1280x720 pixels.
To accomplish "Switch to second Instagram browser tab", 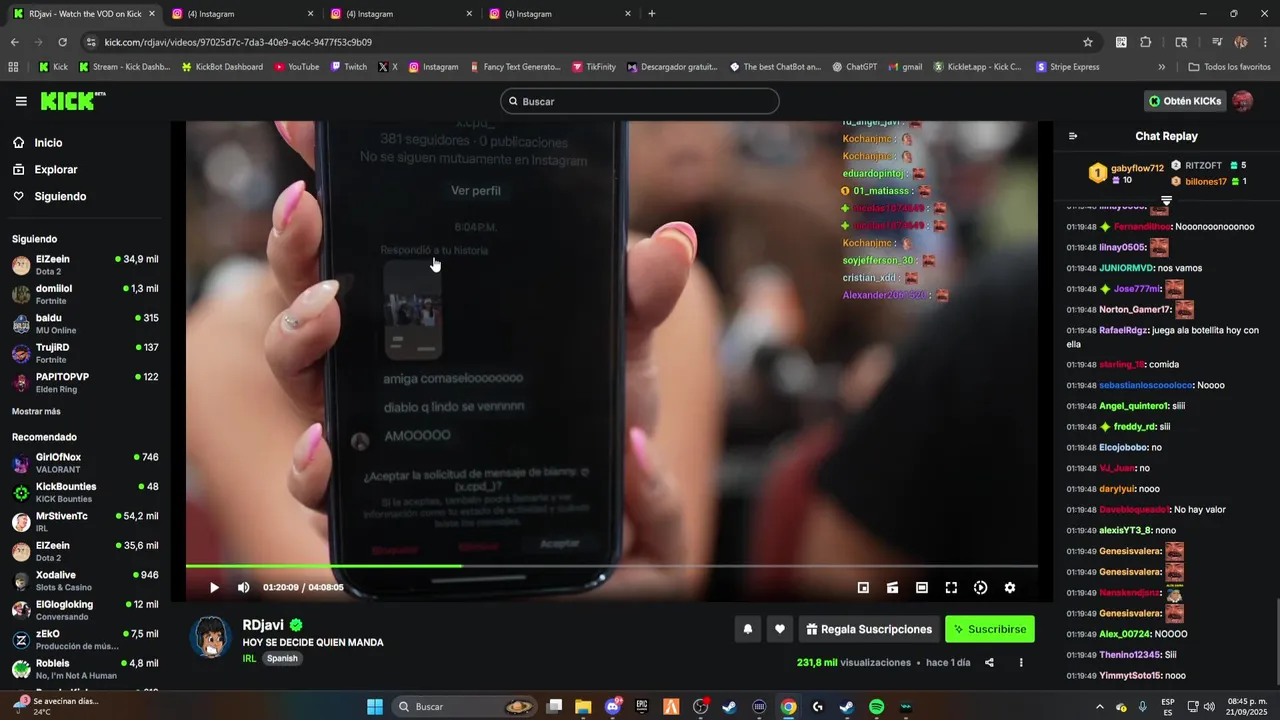I will [x=399, y=14].
